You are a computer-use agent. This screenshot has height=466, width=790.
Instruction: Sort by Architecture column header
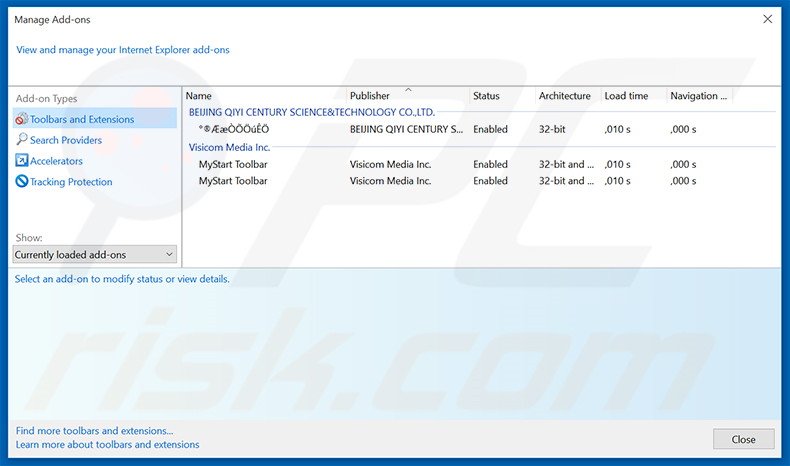pos(567,96)
